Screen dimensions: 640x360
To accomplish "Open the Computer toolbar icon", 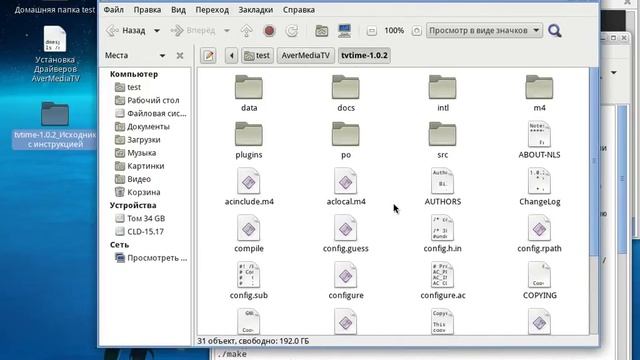I will point(344,31).
